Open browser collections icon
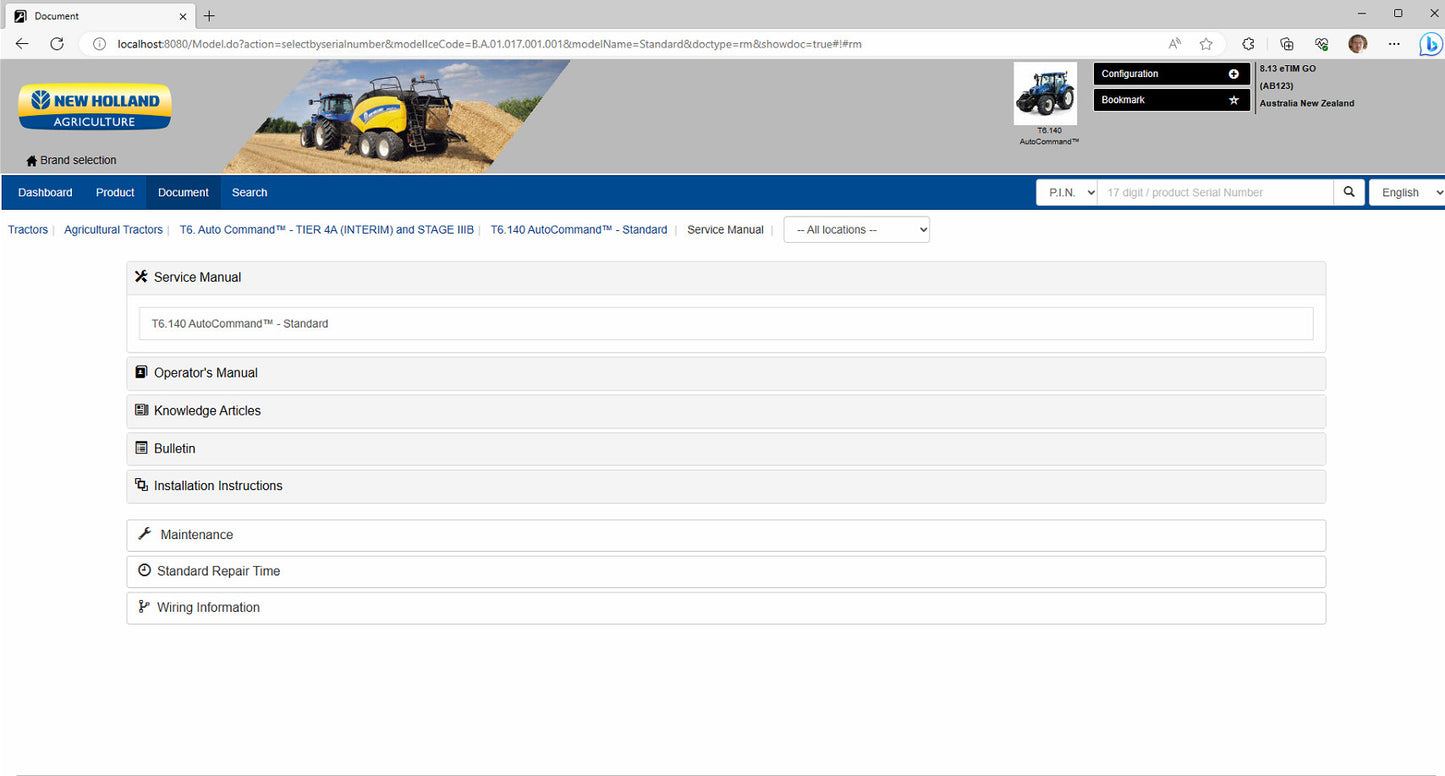 (1287, 44)
